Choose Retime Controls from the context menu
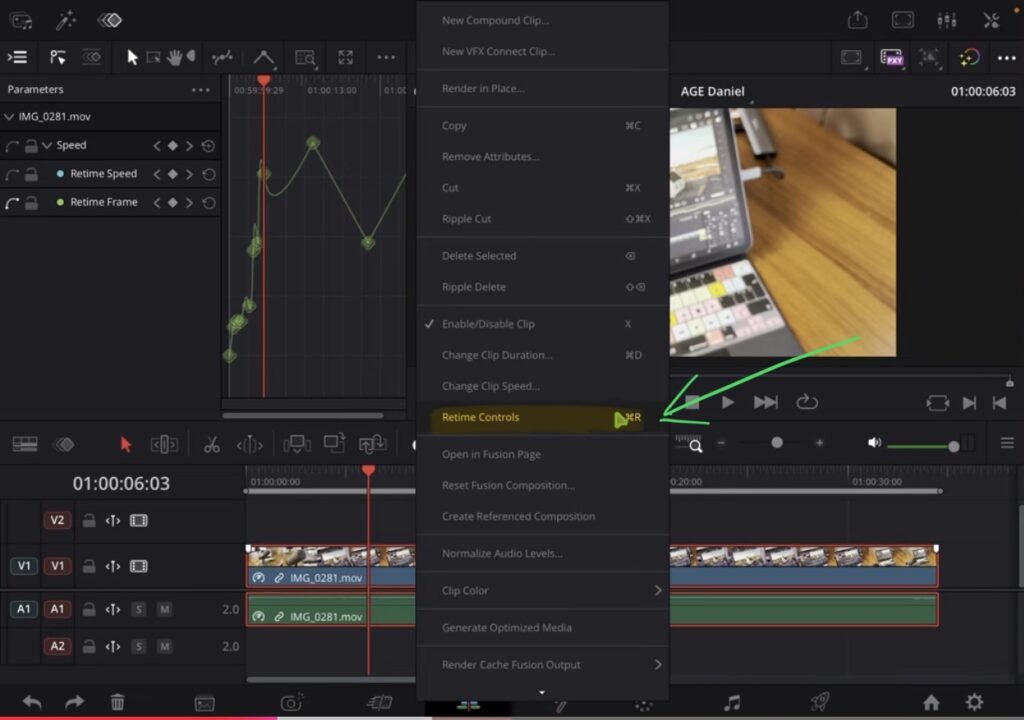This screenshot has width=1024, height=720. click(x=542, y=417)
